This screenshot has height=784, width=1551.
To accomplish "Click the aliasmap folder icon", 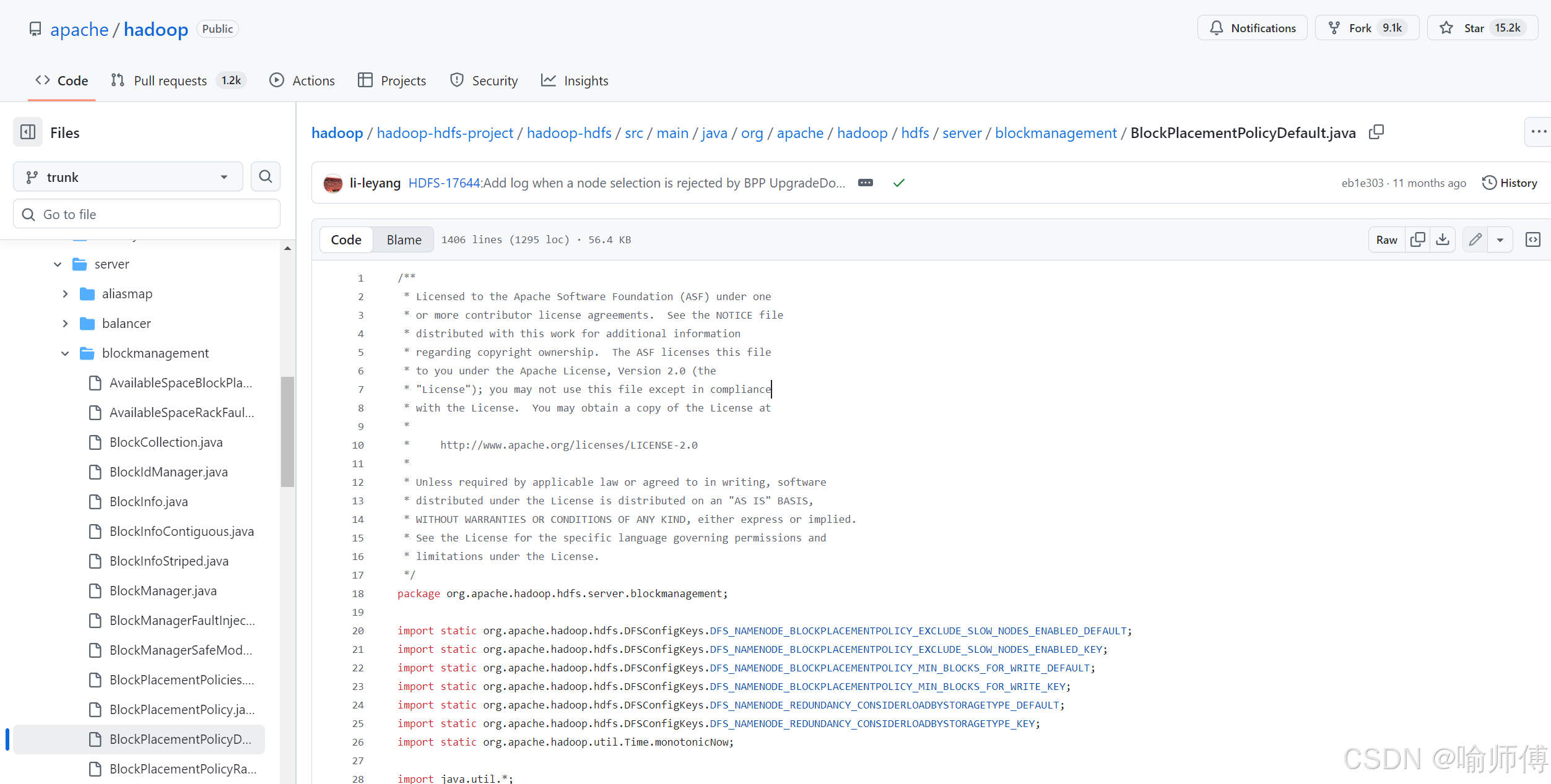I will (x=87, y=294).
